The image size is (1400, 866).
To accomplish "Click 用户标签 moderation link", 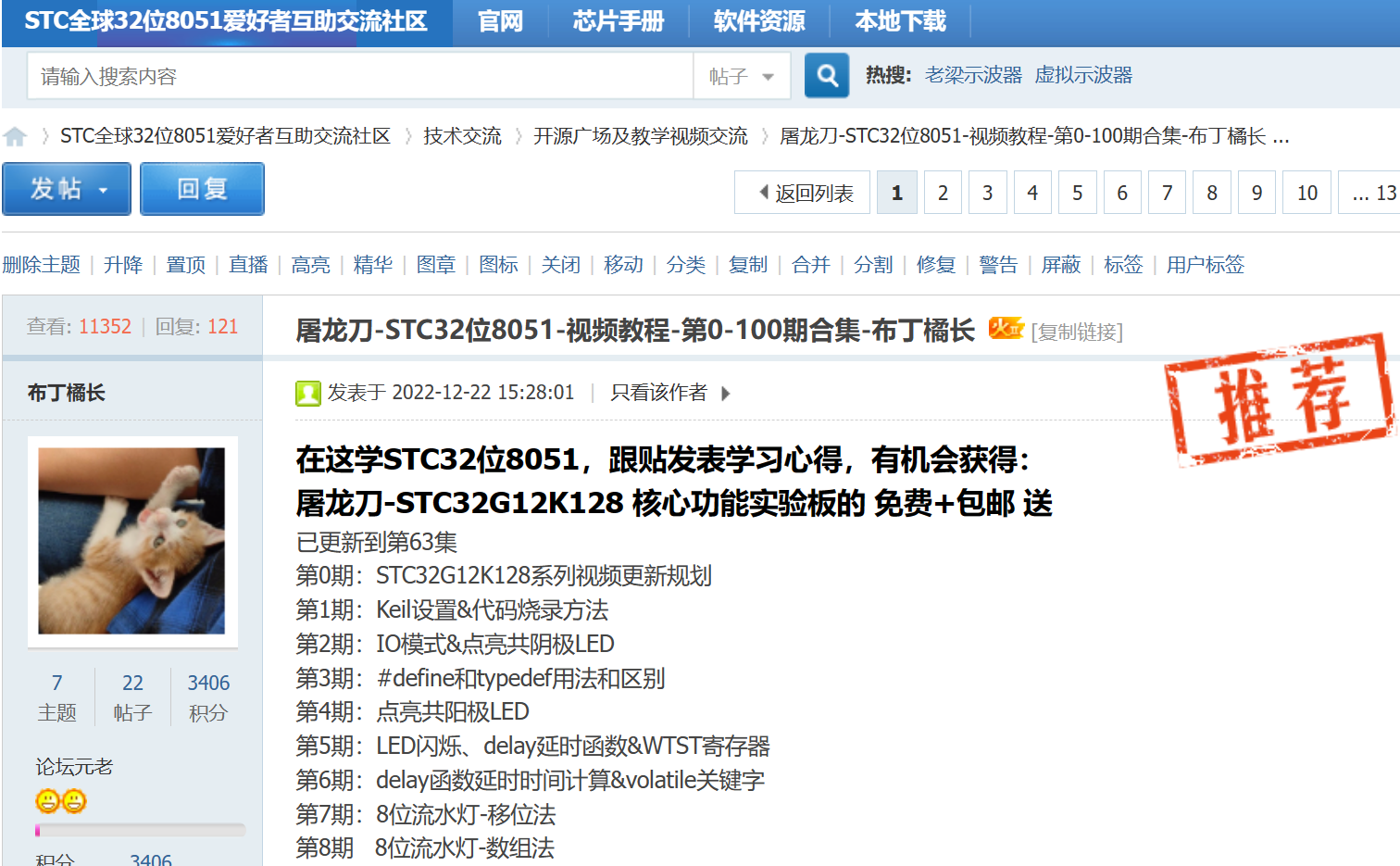I will click(1205, 265).
